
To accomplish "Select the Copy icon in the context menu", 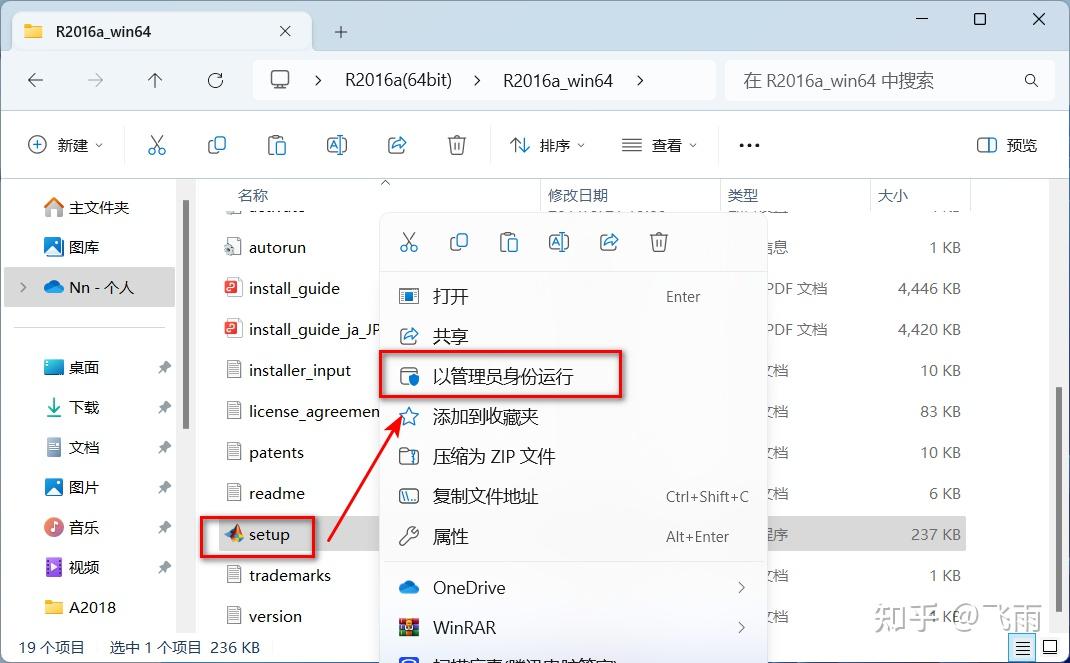I will tap(459, 242).
